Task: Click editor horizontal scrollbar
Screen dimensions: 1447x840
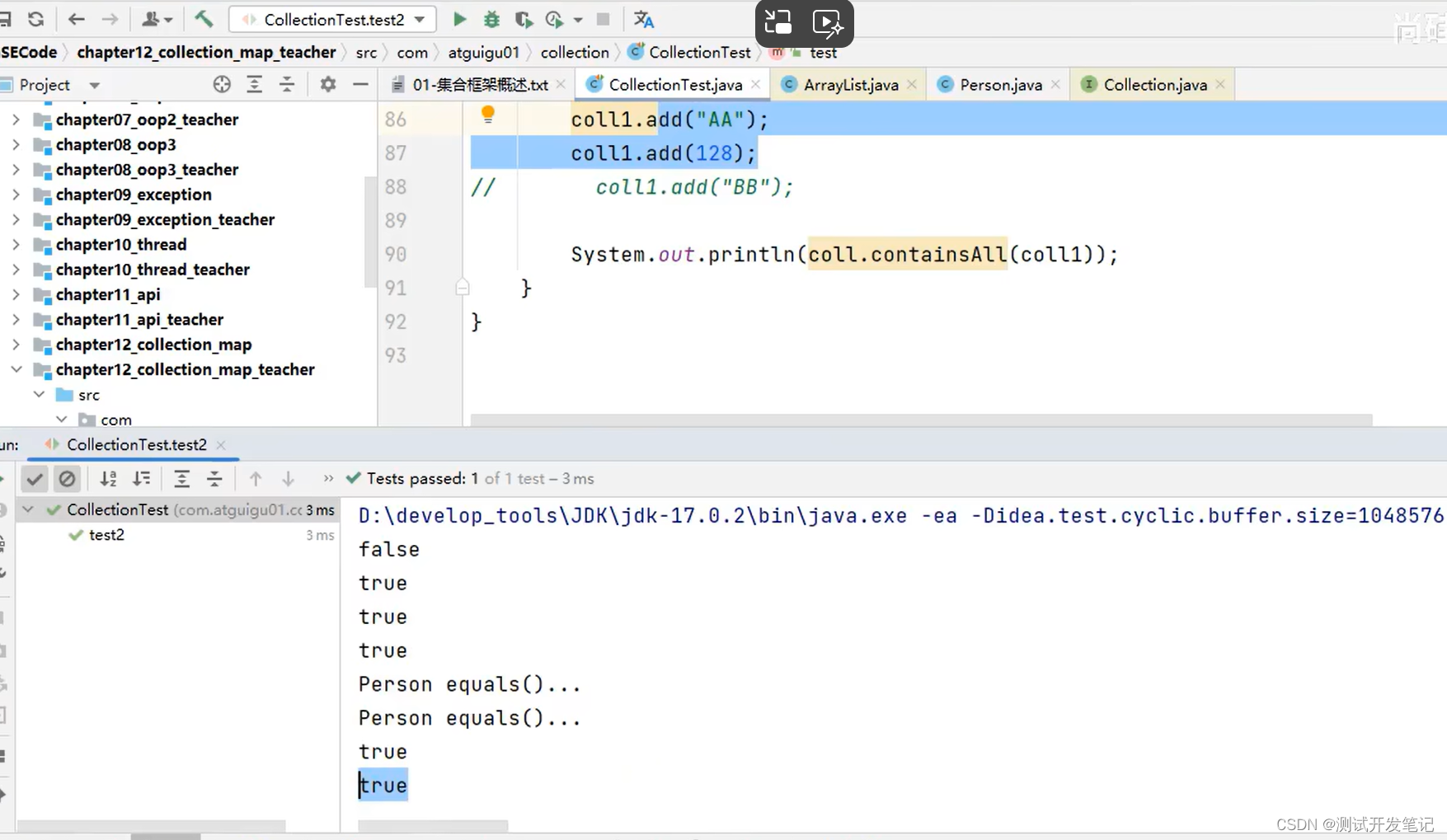Action: click(x=921, y=420)
